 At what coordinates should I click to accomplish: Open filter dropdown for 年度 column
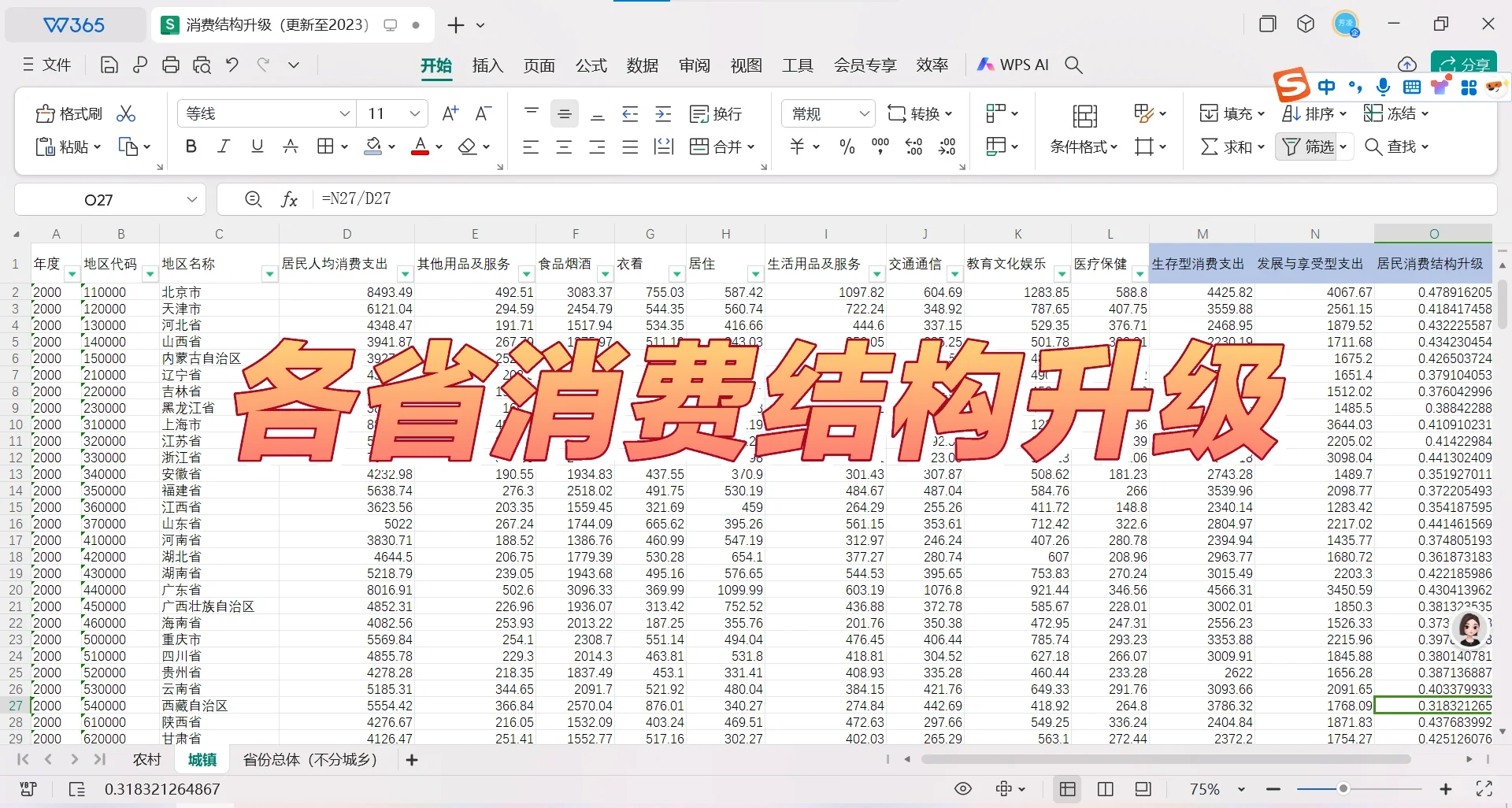72,274
